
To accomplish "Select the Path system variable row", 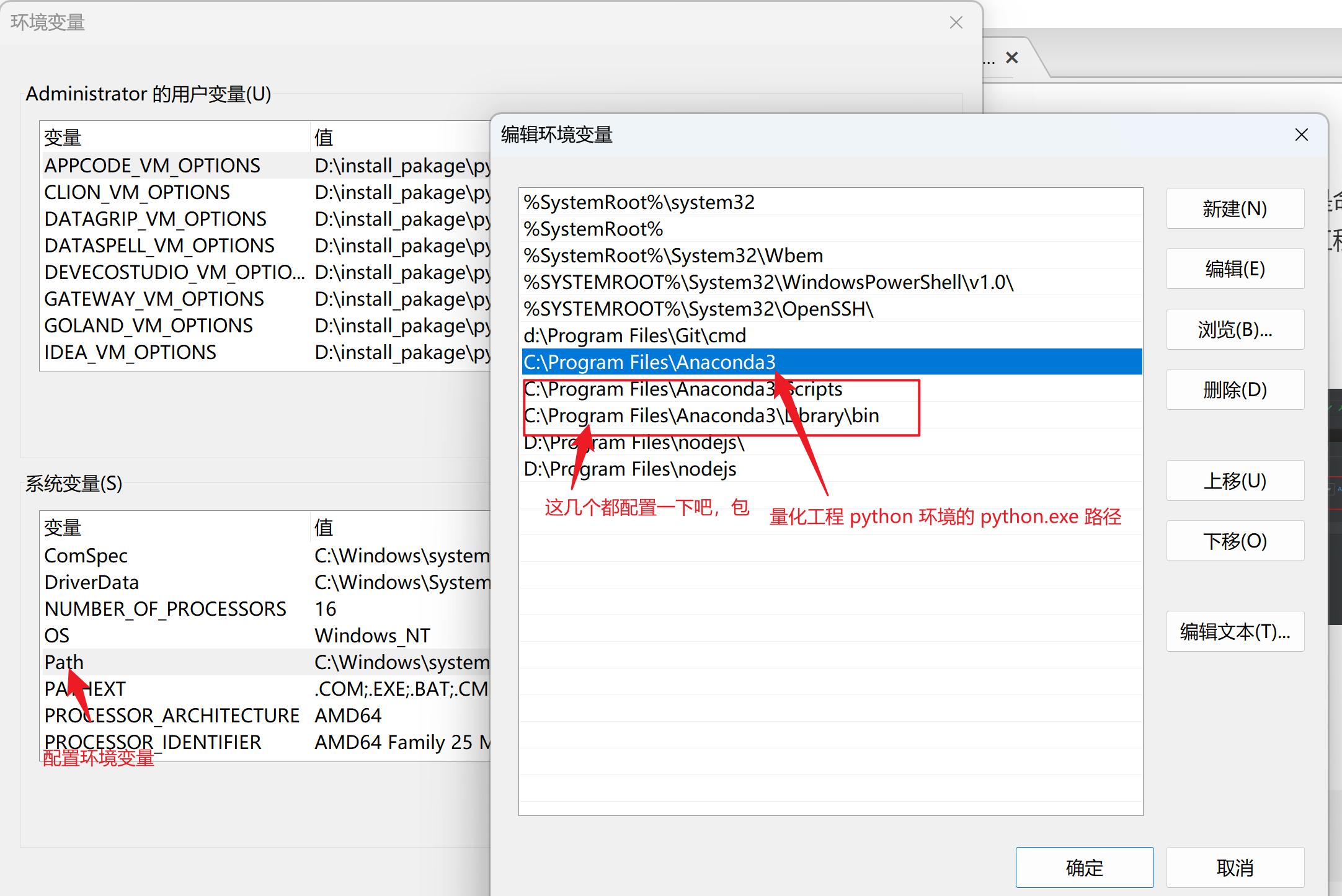I will click(x=64, y=662).
